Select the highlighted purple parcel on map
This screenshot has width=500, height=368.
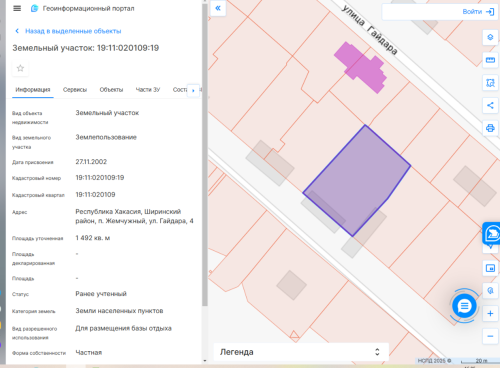coord(358,182)
